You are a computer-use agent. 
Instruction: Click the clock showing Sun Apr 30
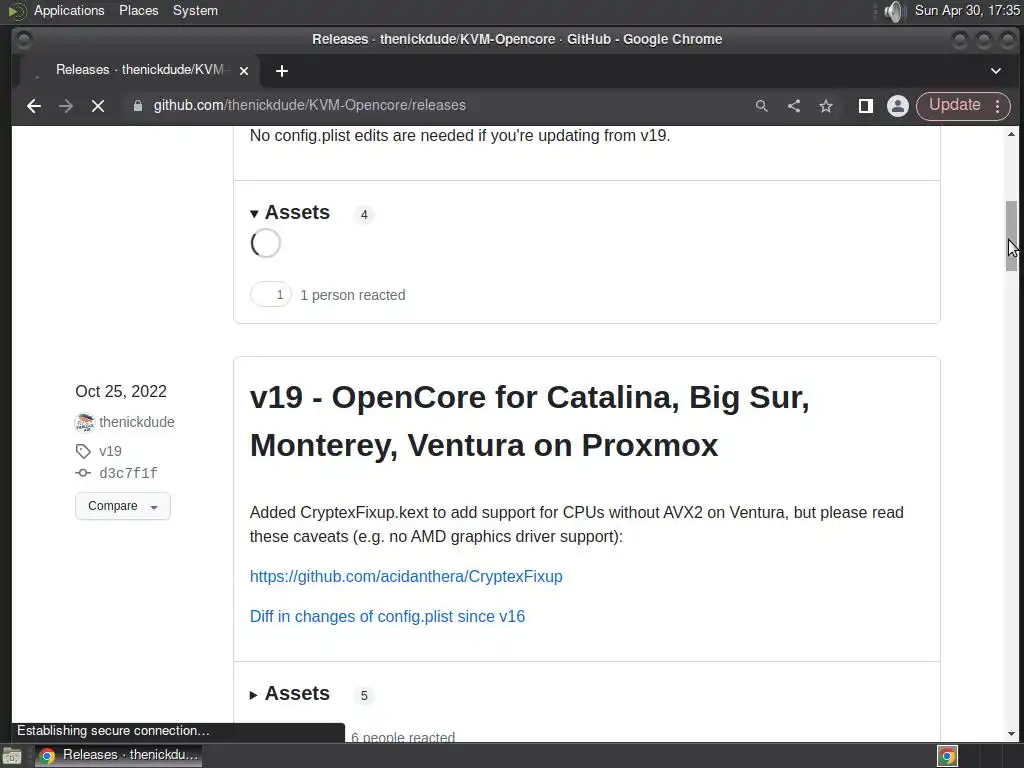coord(967,10)
